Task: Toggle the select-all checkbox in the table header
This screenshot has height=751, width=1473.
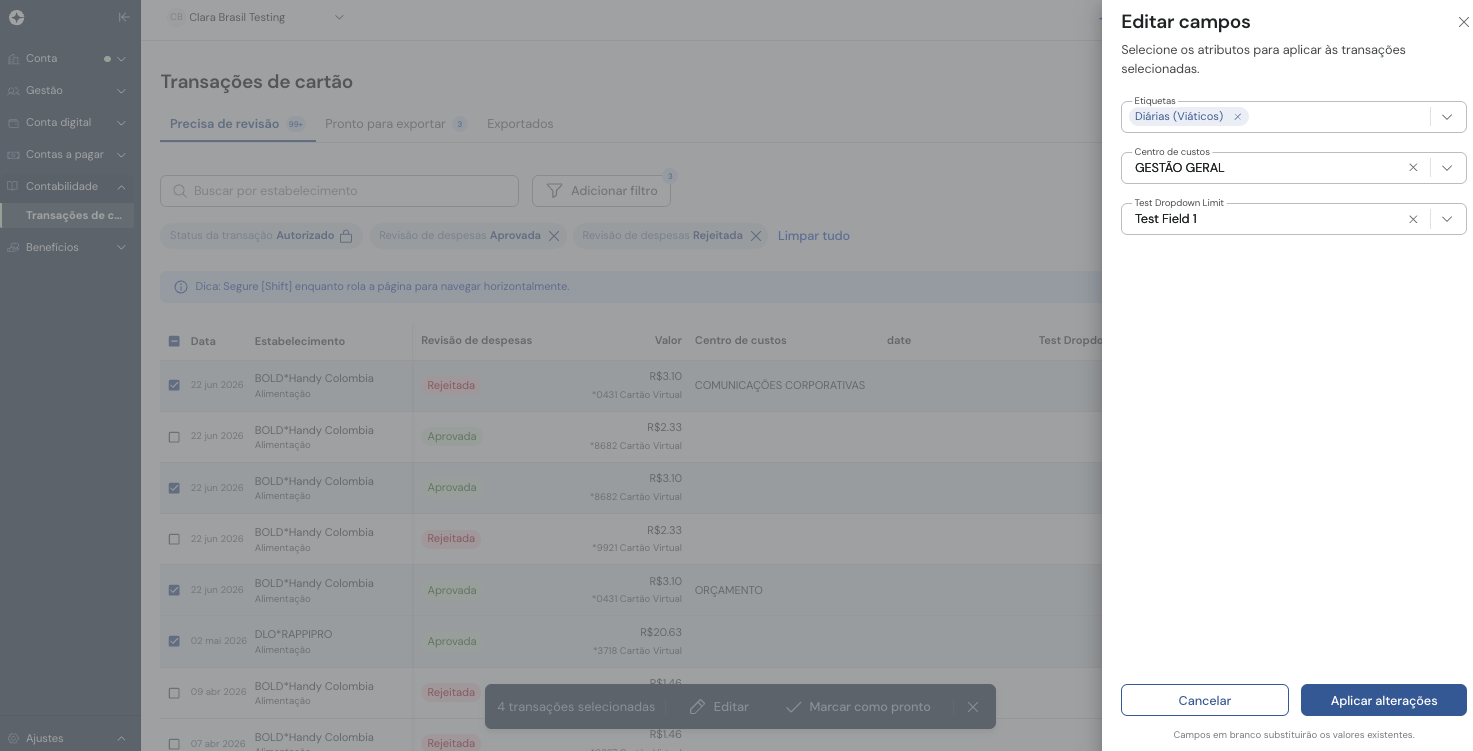Action: click(x=174, y=341)
